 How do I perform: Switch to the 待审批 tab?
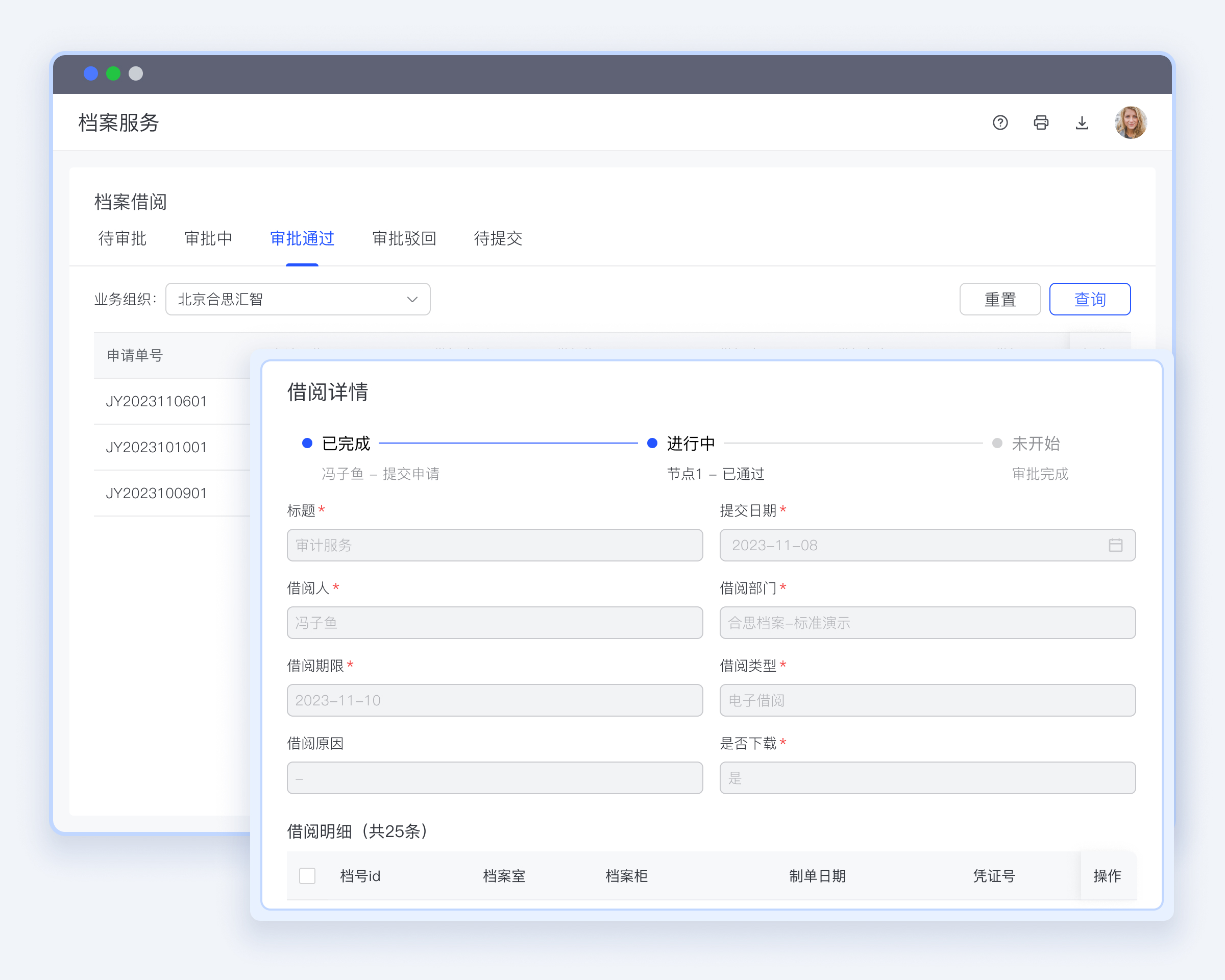(122, 238)
